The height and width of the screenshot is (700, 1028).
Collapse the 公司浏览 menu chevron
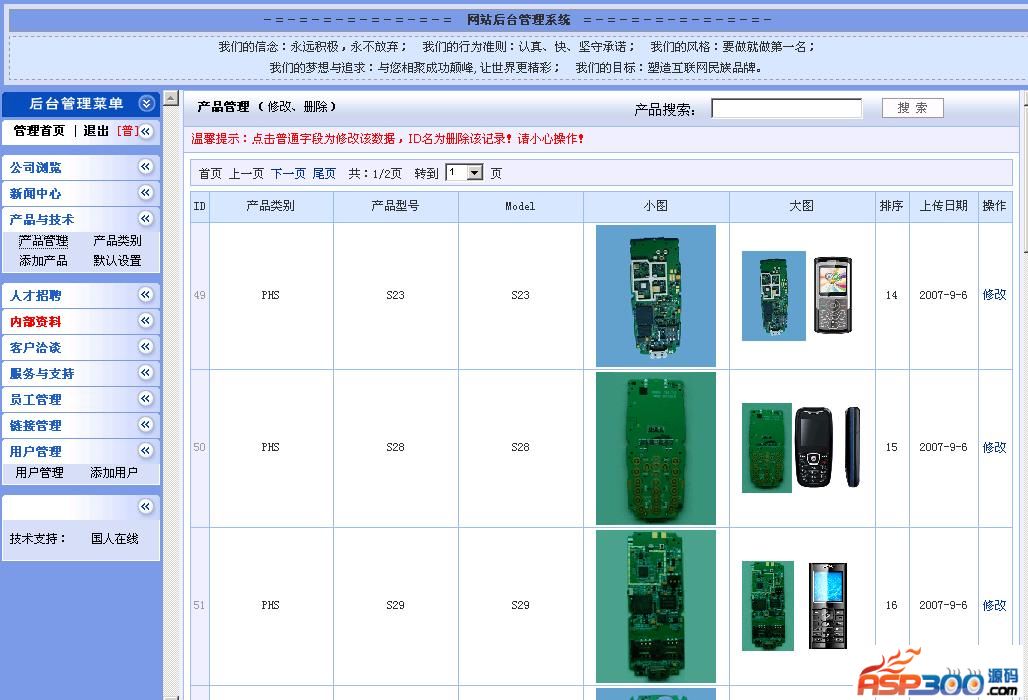[146, 167]
